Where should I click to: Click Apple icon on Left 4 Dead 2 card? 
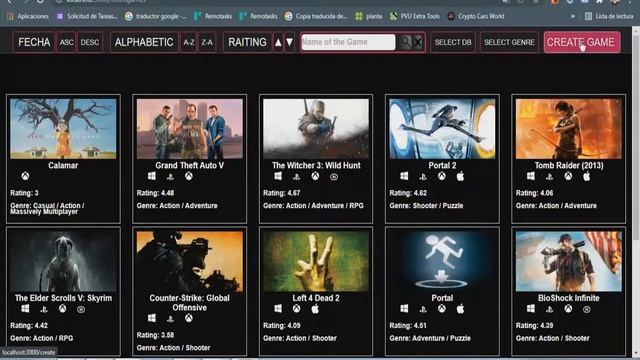[x=315, y=309]
